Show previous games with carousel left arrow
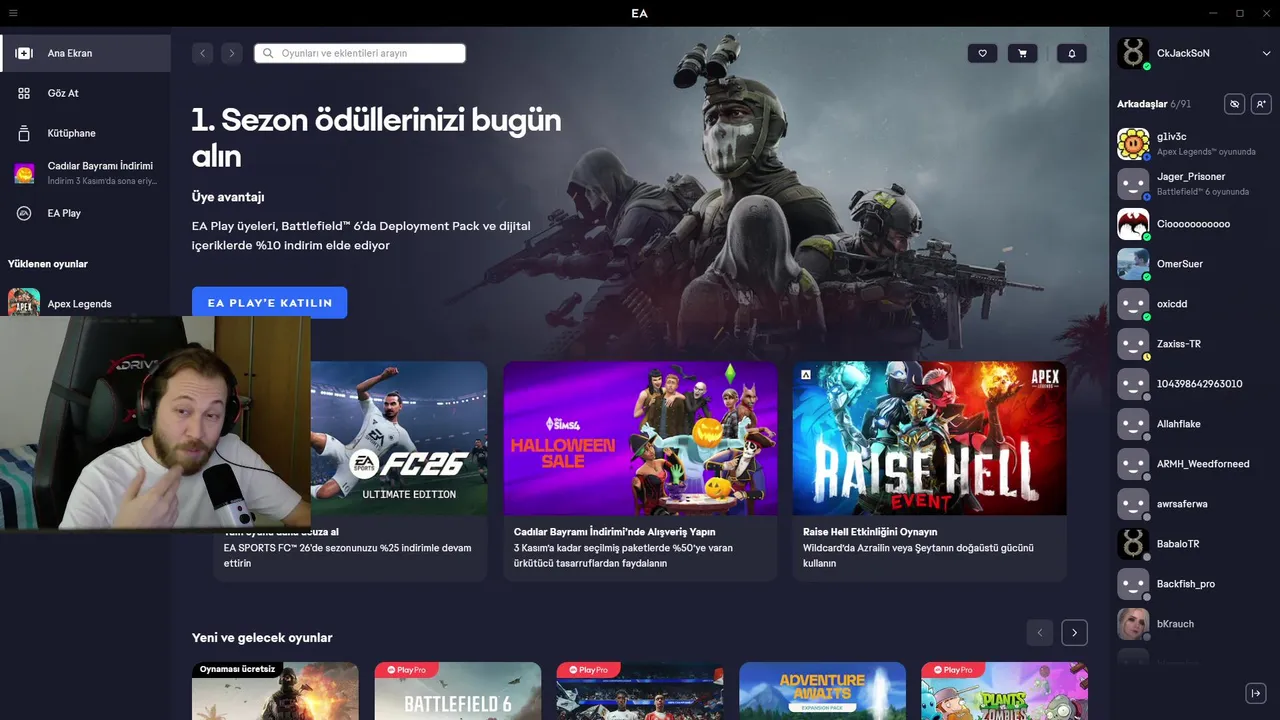The height and width of the screenshot is (720, 1280). point(1040,632)
